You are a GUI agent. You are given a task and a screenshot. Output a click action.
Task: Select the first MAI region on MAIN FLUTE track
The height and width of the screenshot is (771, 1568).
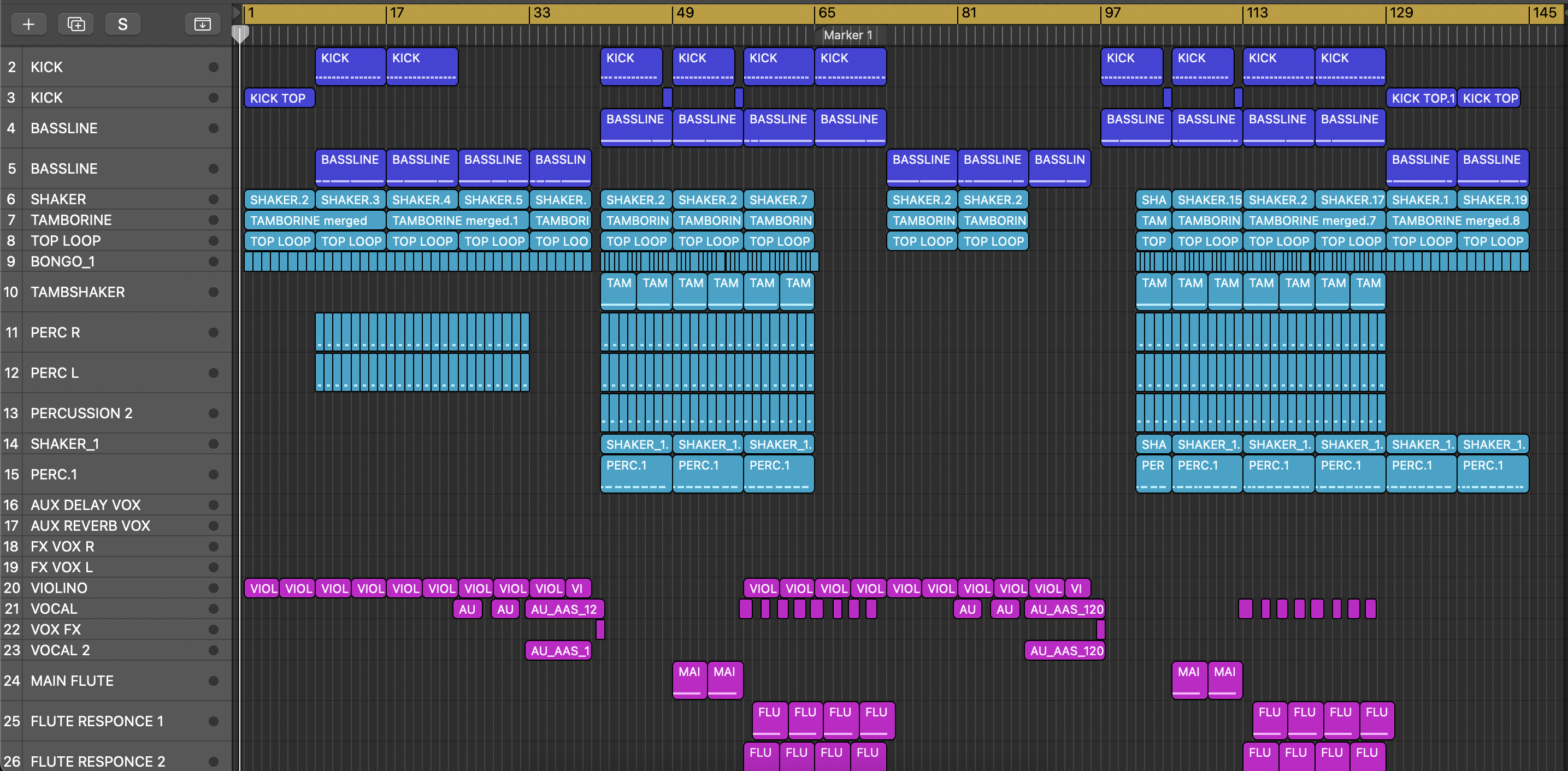[689, 679]
